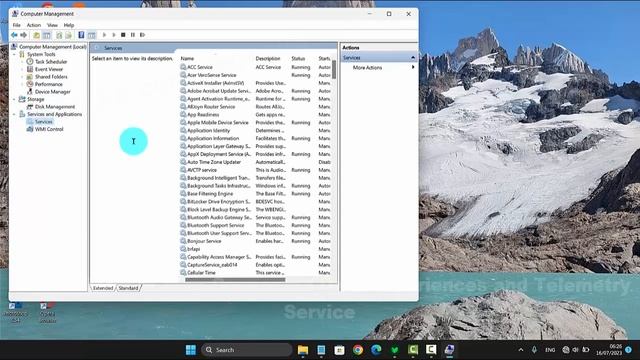Click the horizontal scrollbar of services list
Viewport: 640px width, 360px height.
click(235, 280)
